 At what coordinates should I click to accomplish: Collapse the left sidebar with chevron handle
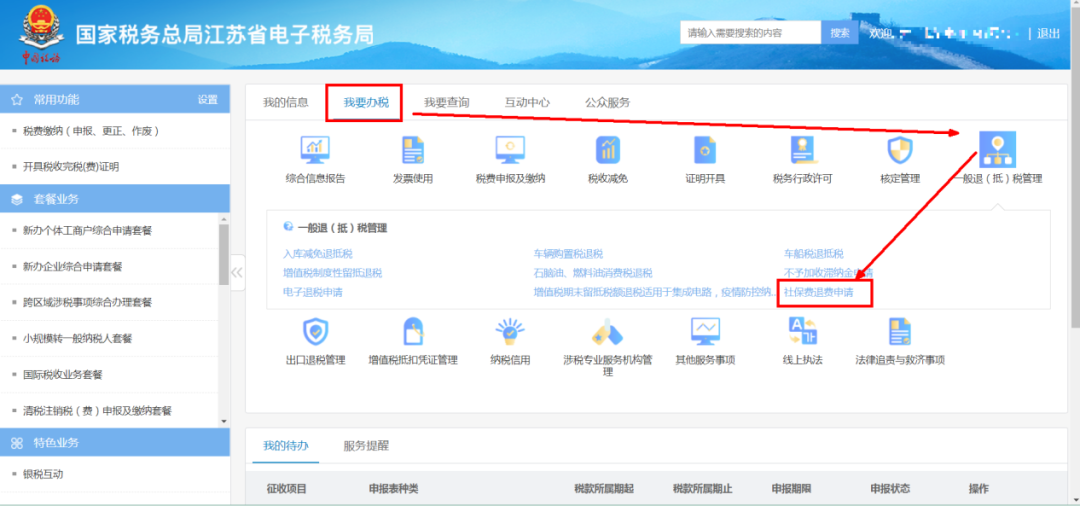pyautogui.click(x=237, y=273)
